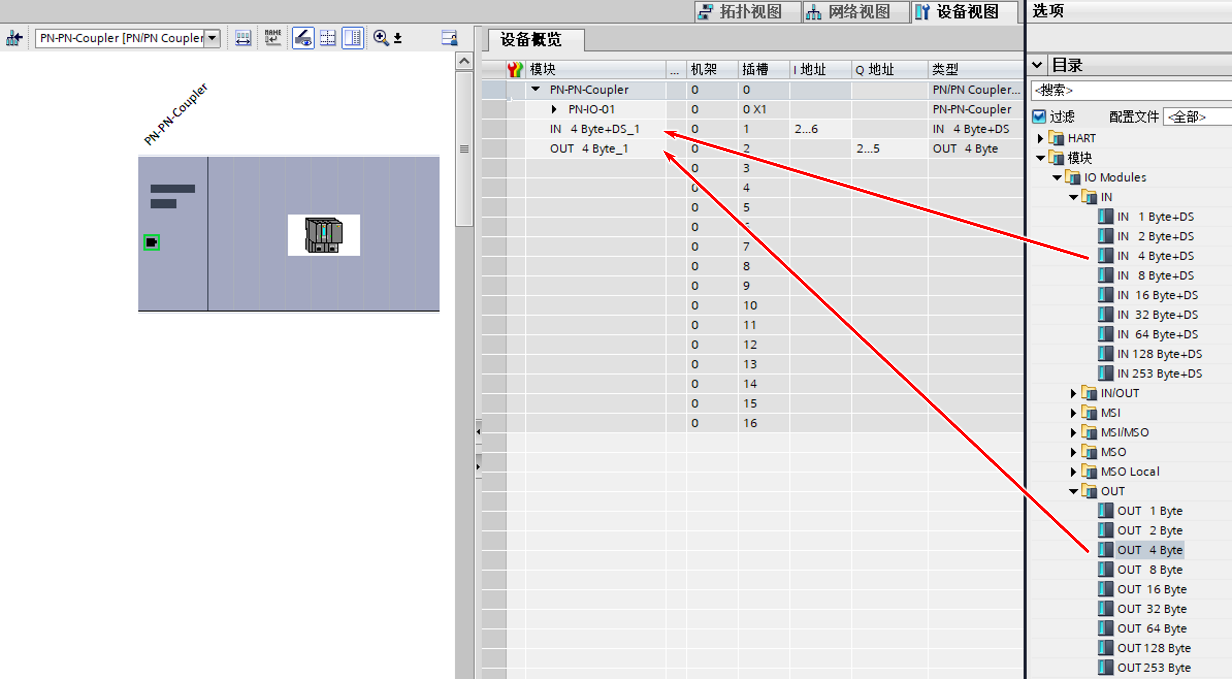Toggle the 过滤 filter checkbox
The width and height of the screenshot is (1232, 679).
click(x=1039, y=117)
